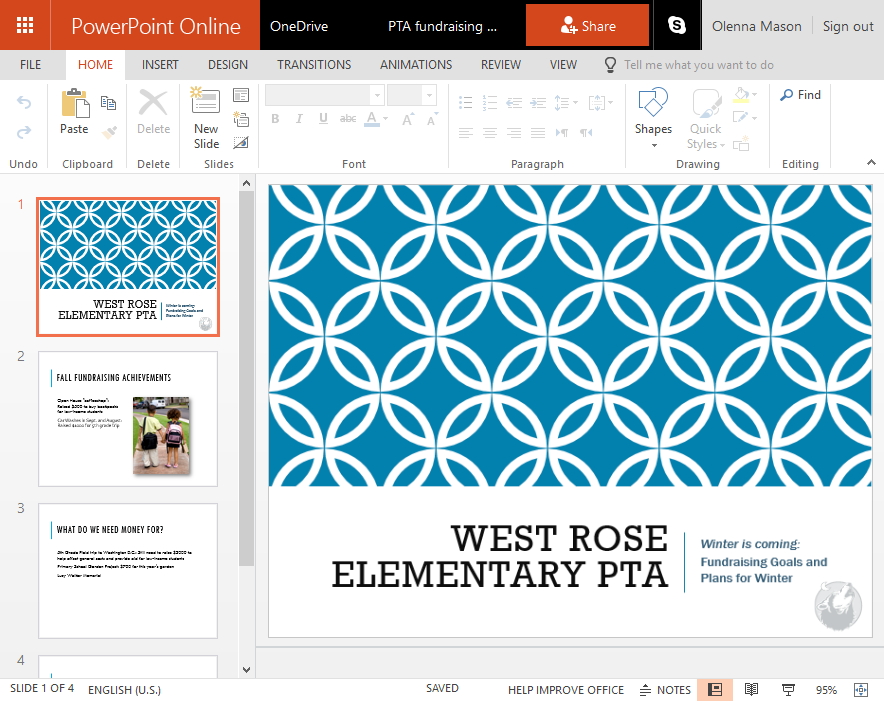Click the Skype icon in header

pyautogui.click(x=677, y=26)
